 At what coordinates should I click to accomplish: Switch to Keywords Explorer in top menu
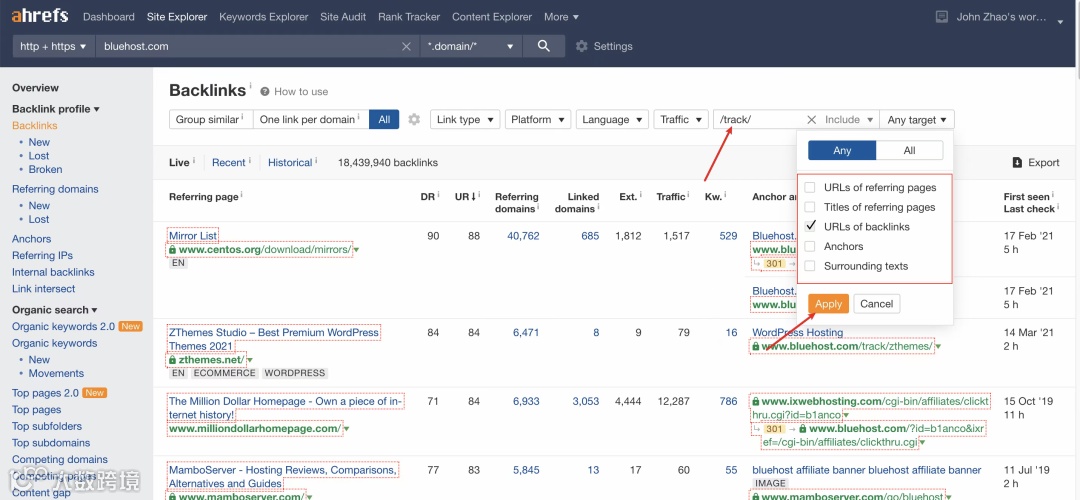264,17
